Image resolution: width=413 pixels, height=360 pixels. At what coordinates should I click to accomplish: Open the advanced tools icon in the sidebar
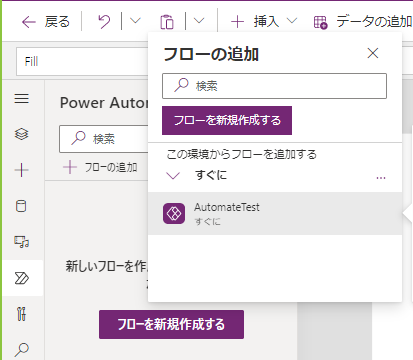[21, 314]
